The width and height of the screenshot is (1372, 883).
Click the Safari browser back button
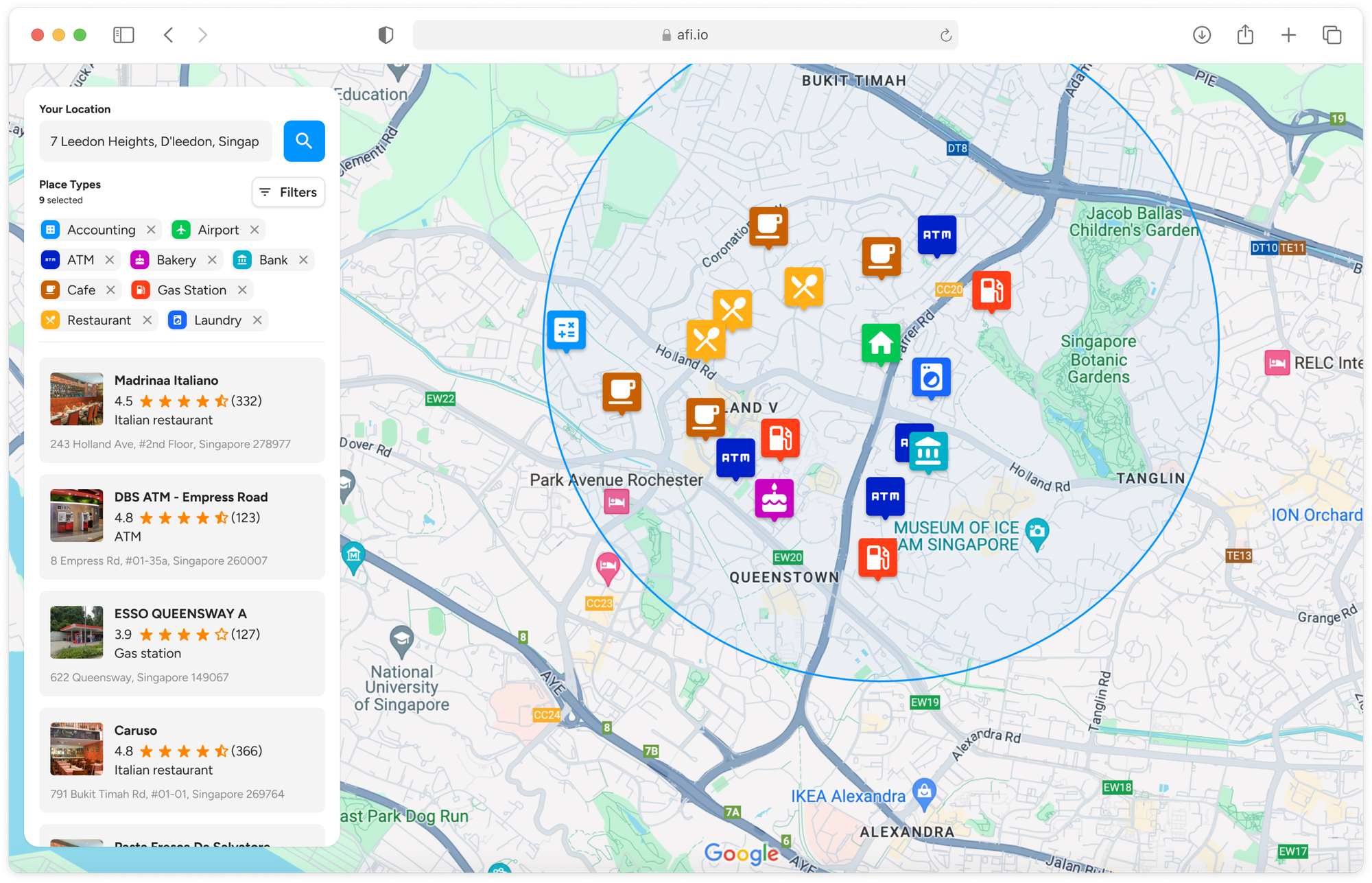168,34
